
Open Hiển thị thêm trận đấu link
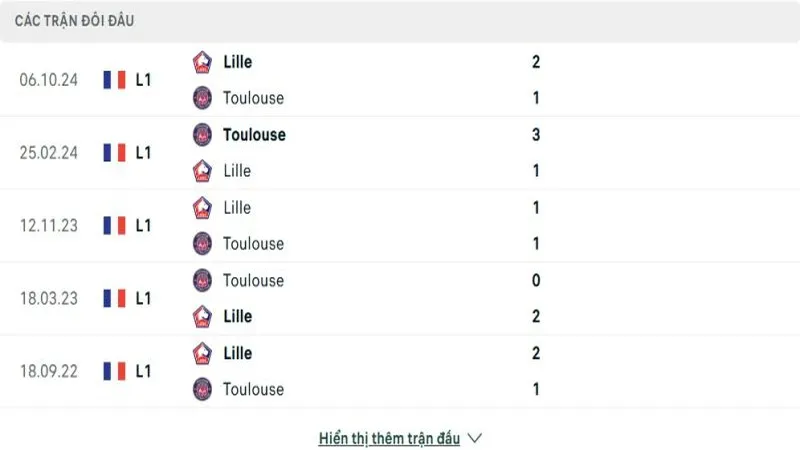(389, 439)
